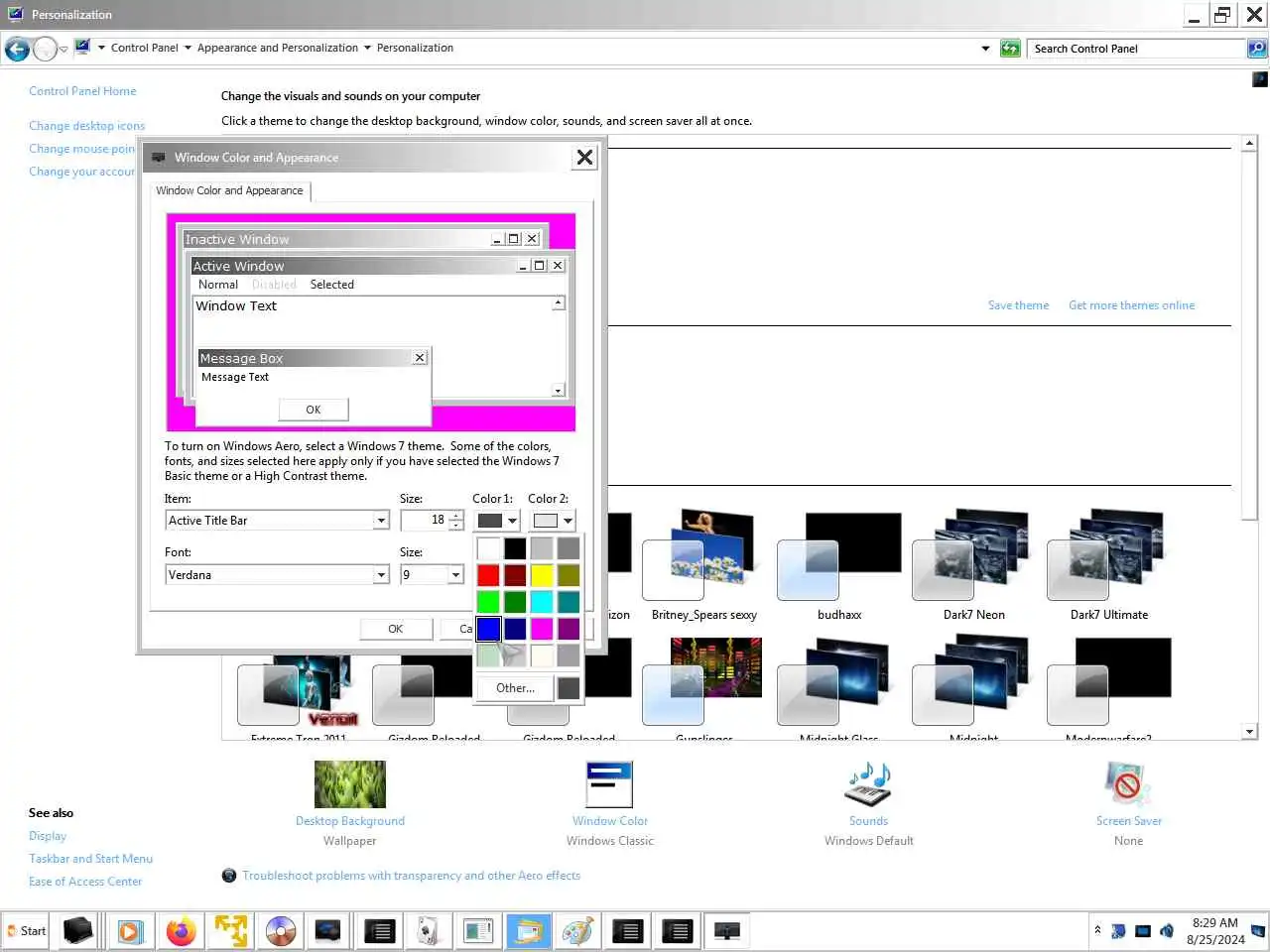Open the Display link under See also

pyautogui.click(x=48, y=836)
